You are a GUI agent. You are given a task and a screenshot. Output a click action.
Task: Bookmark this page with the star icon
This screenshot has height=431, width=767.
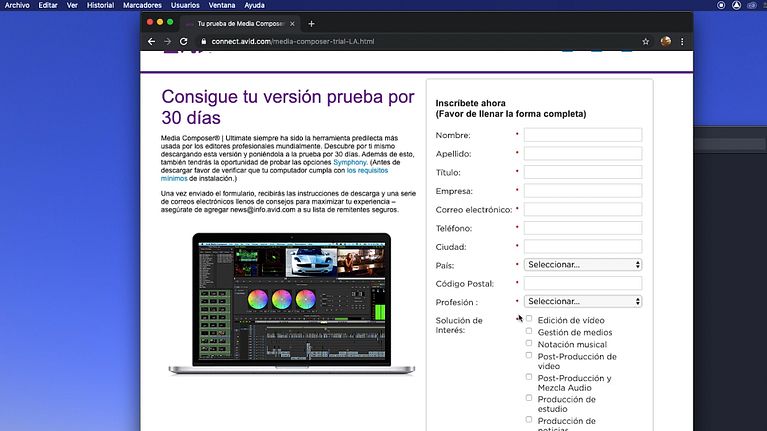(x=646, y=42)
